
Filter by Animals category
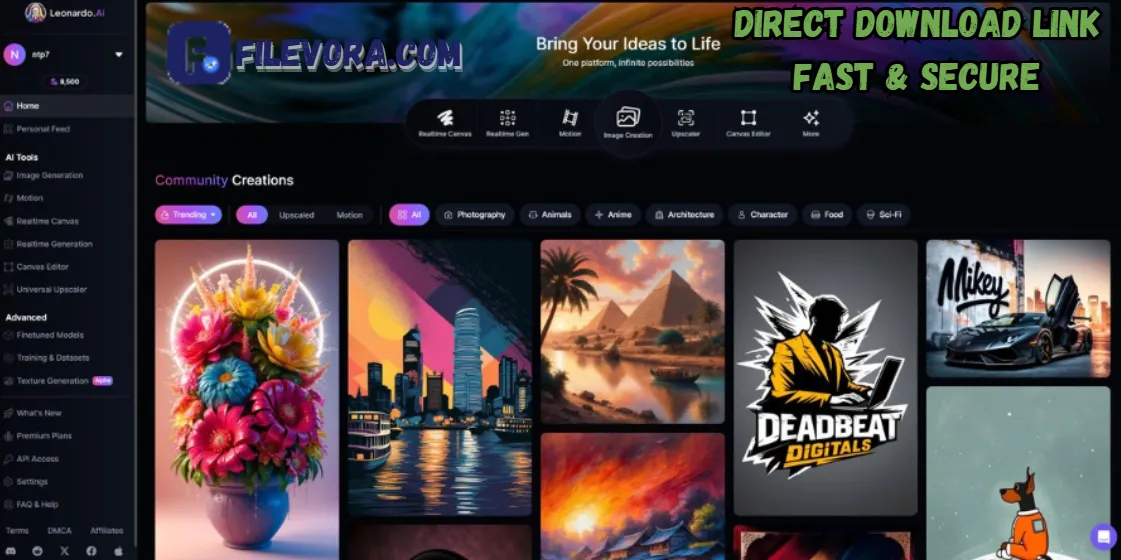tap(550, 215)
